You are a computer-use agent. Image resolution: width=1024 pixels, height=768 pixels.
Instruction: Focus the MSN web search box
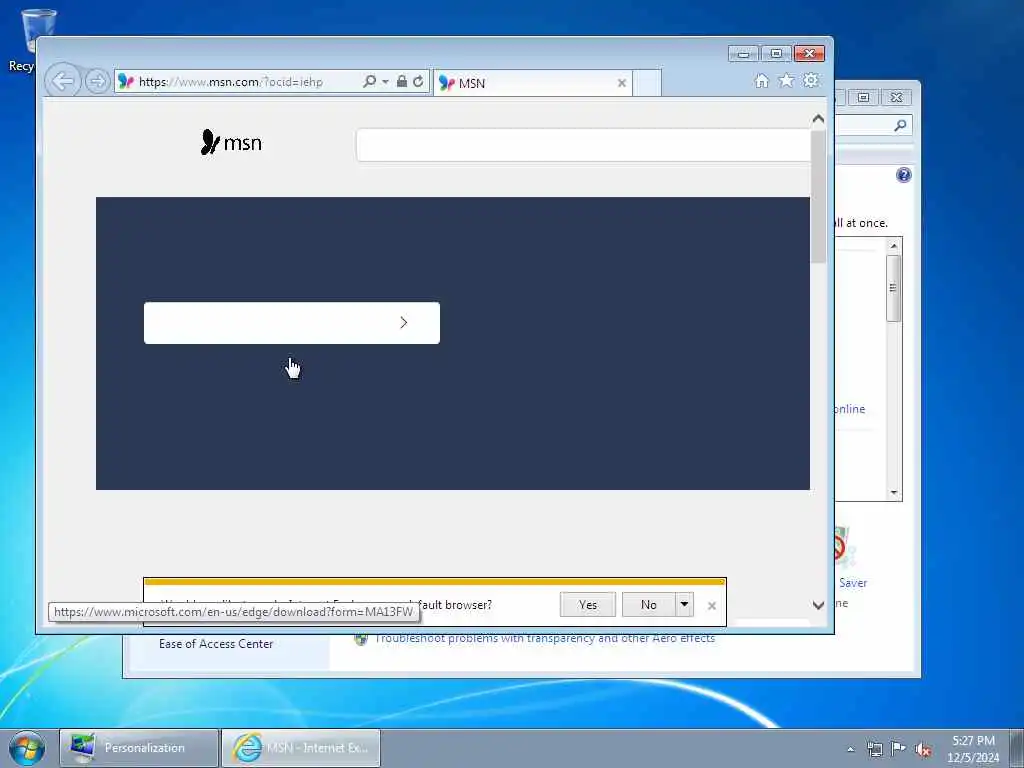(x=583, y=145)
